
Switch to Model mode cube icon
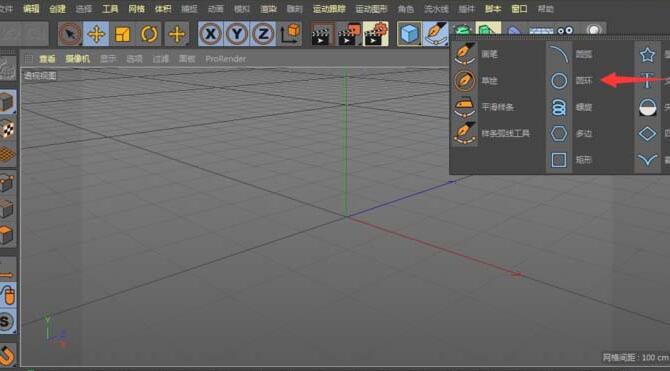pos(7,102)
